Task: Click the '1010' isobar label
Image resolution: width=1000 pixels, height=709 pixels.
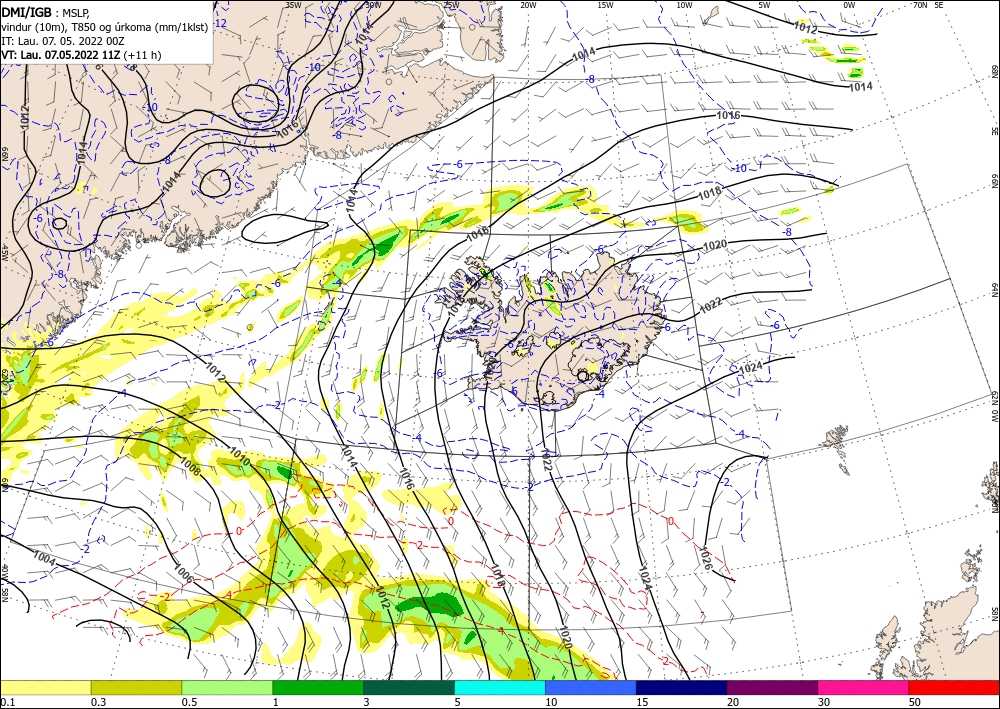Action: pyautogui.click(x=239, y=455)
